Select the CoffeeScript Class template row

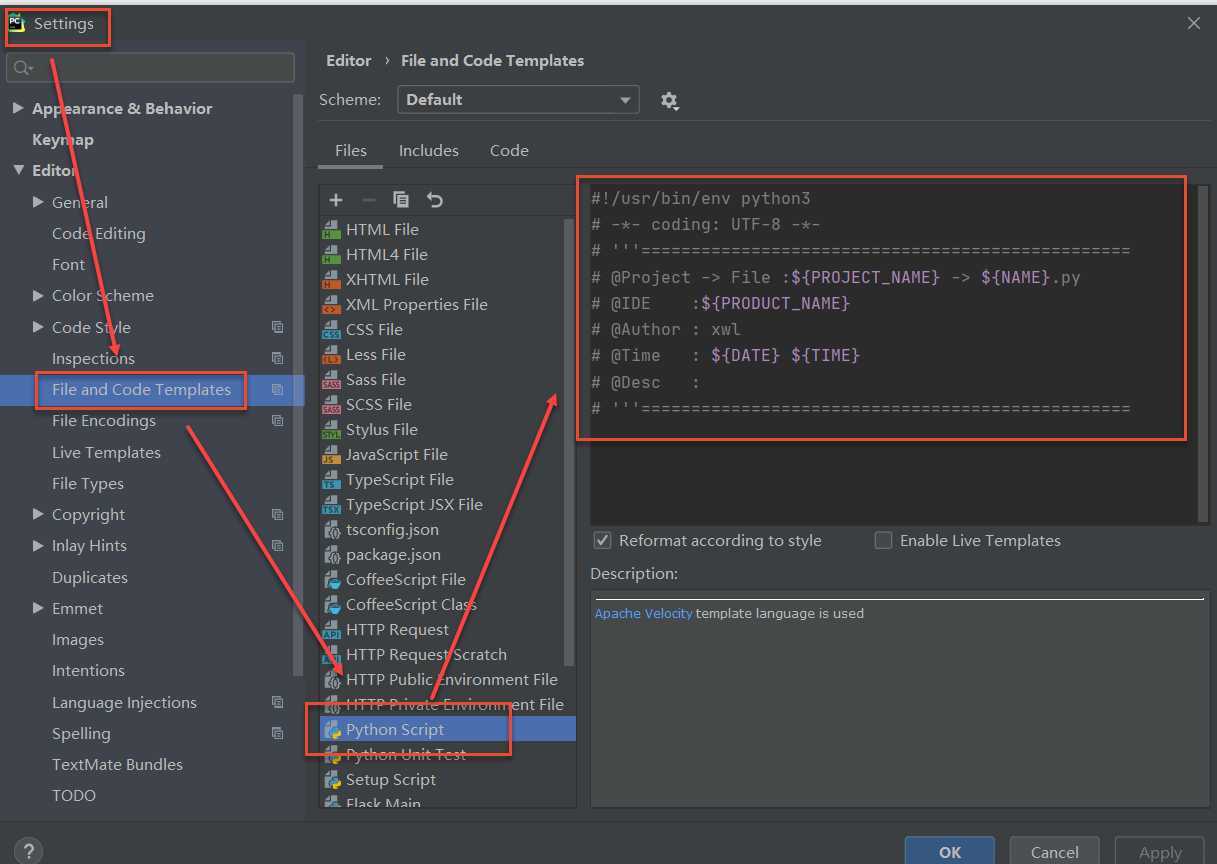(x=447, y=605)
